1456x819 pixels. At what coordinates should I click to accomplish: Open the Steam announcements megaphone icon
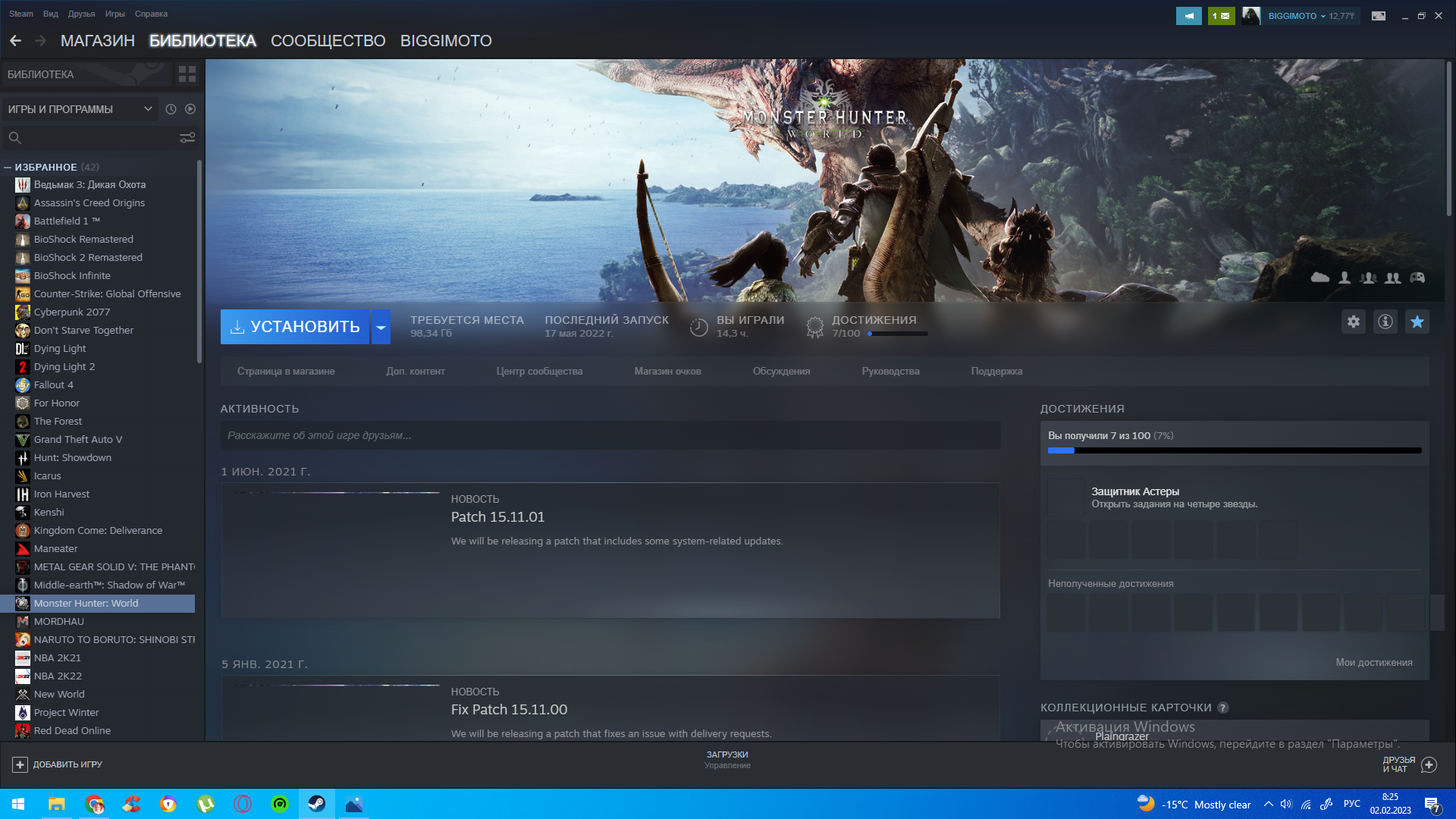pos(1189,16)
